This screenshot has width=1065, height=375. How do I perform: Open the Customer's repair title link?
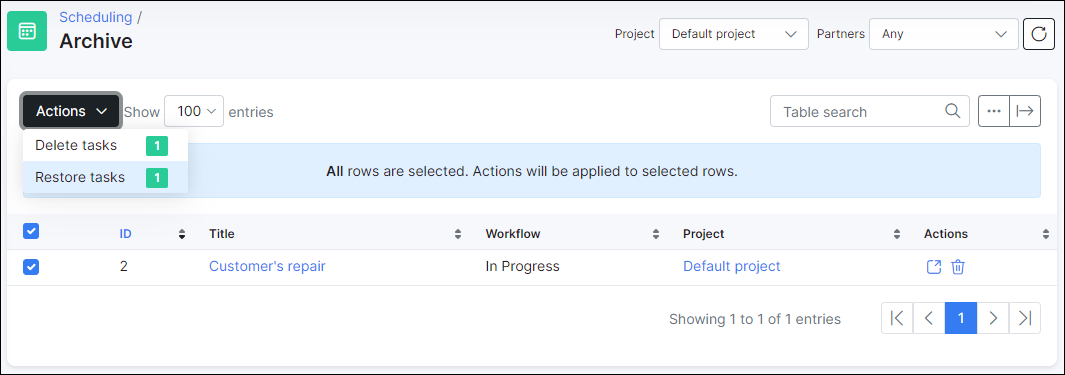tap(267, 266)
